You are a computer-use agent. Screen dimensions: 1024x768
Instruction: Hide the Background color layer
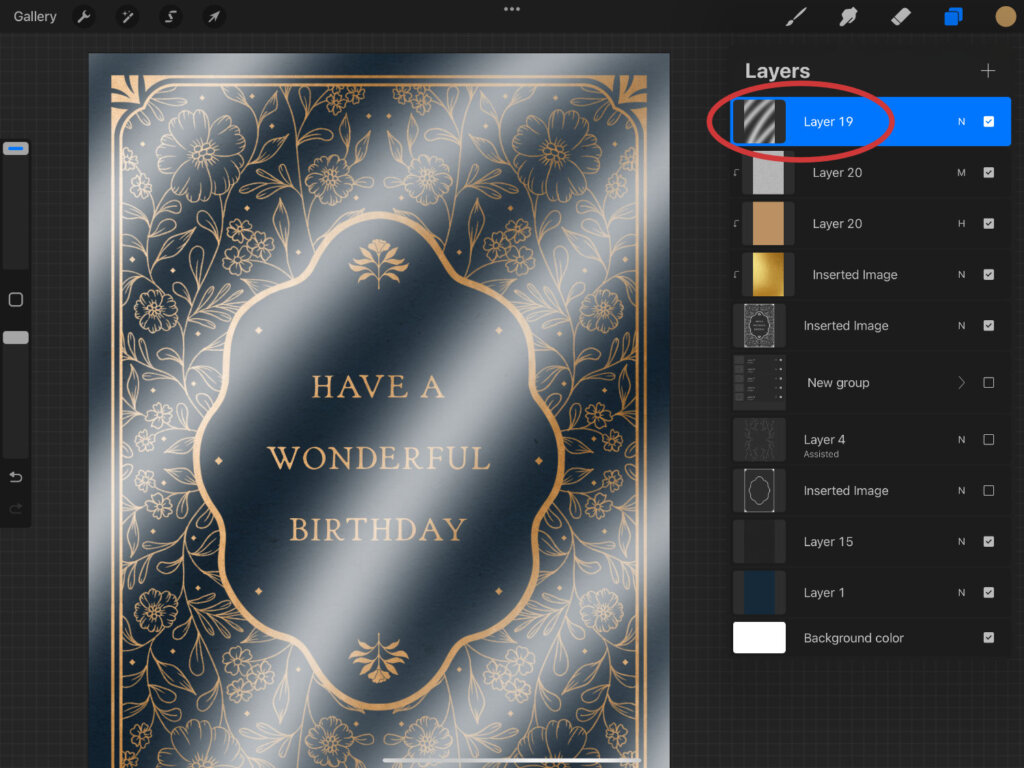point(988,638)
